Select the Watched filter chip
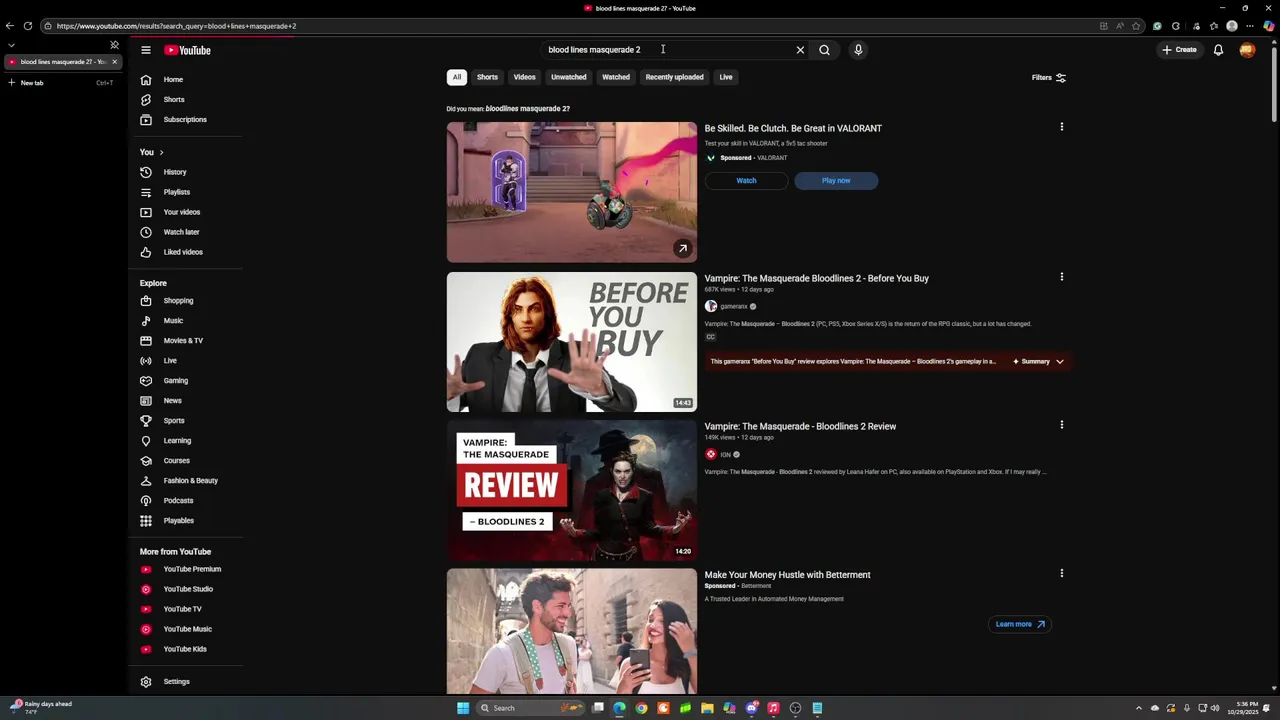Screen dimensions: 1280x720 (616, 77)
